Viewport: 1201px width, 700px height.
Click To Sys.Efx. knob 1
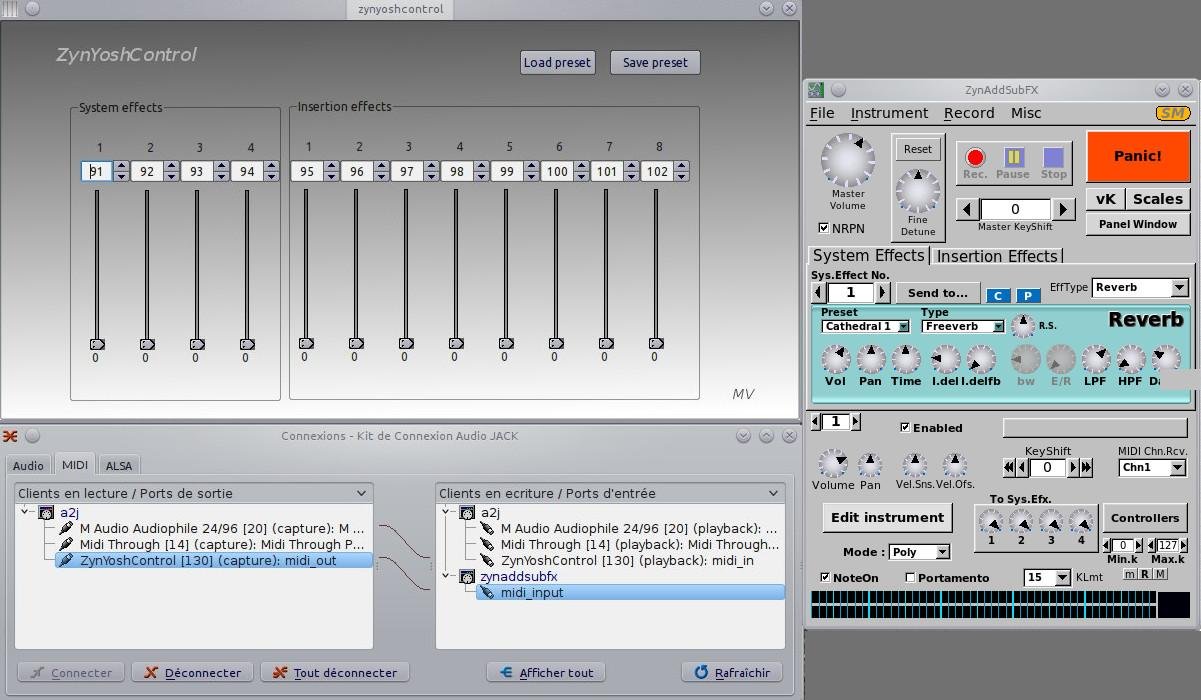[991, 521]
